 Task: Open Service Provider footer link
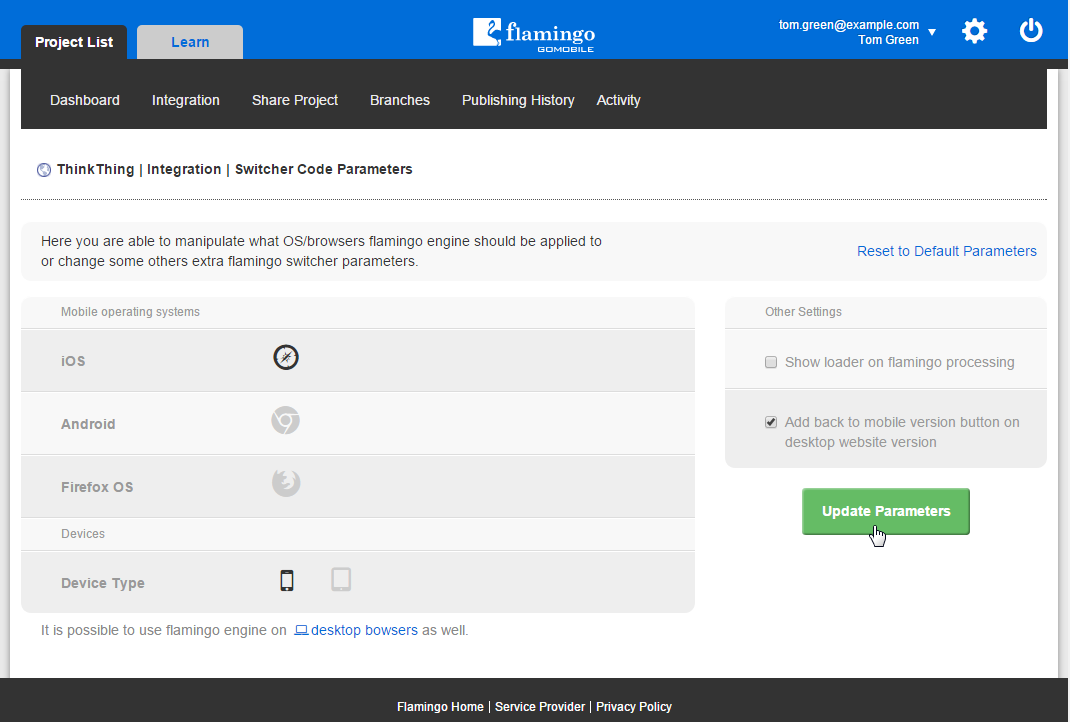tap(540, 707)
